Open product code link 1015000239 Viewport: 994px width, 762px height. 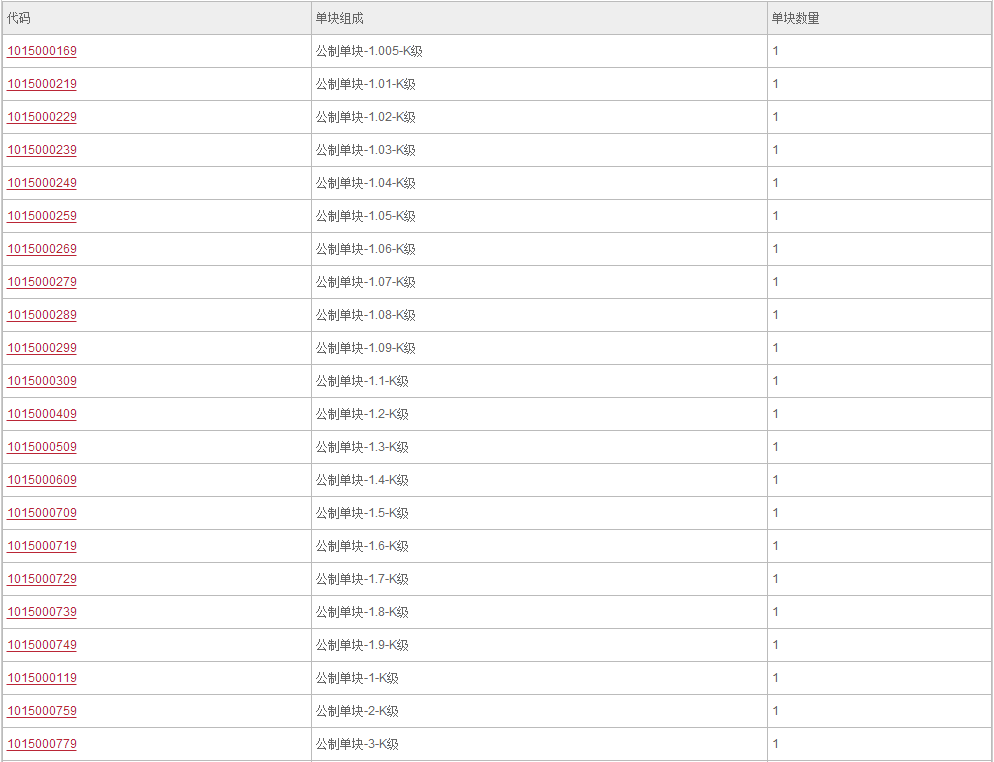42,150
